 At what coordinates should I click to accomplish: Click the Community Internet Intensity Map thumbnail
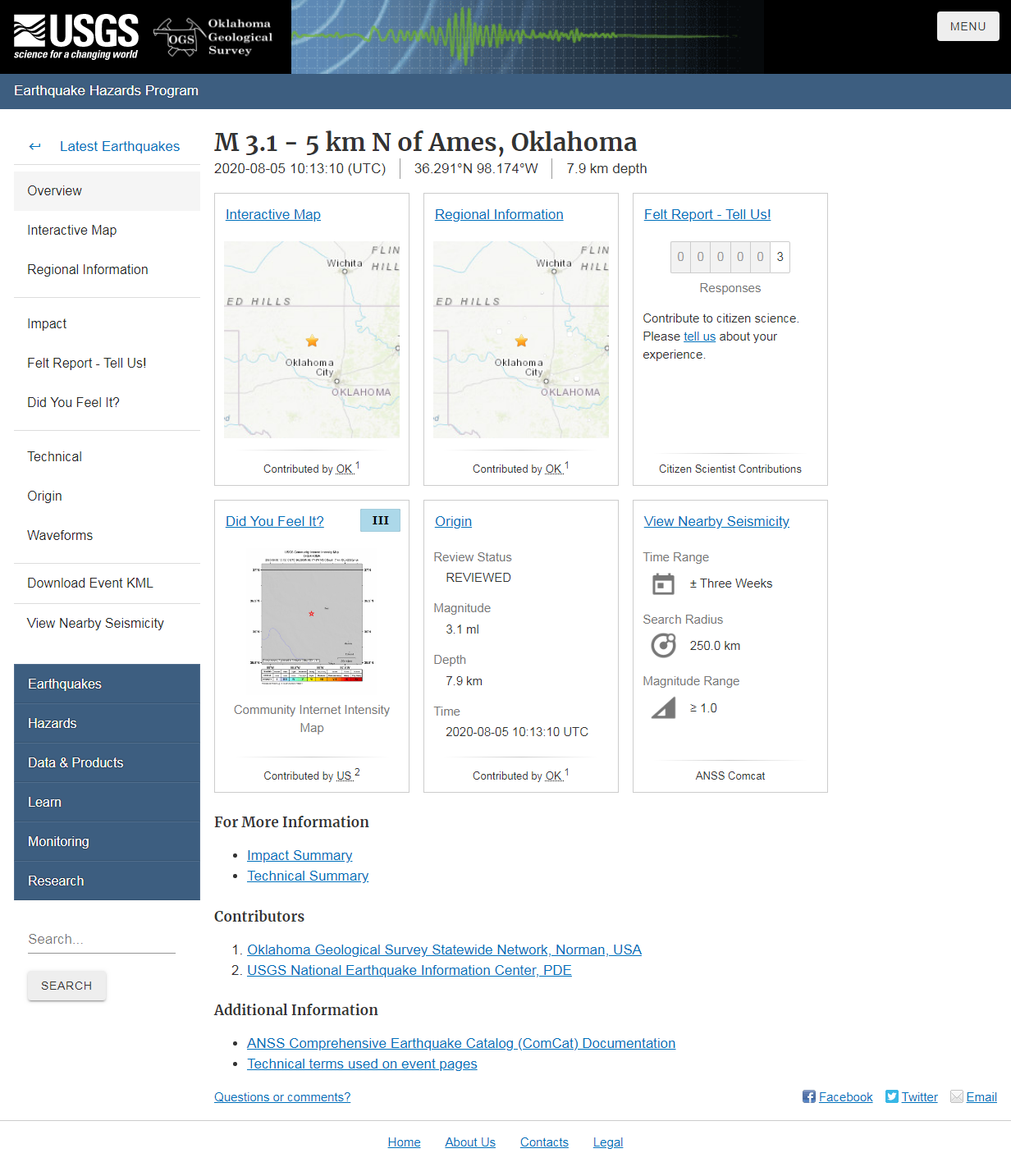(311, 619)
